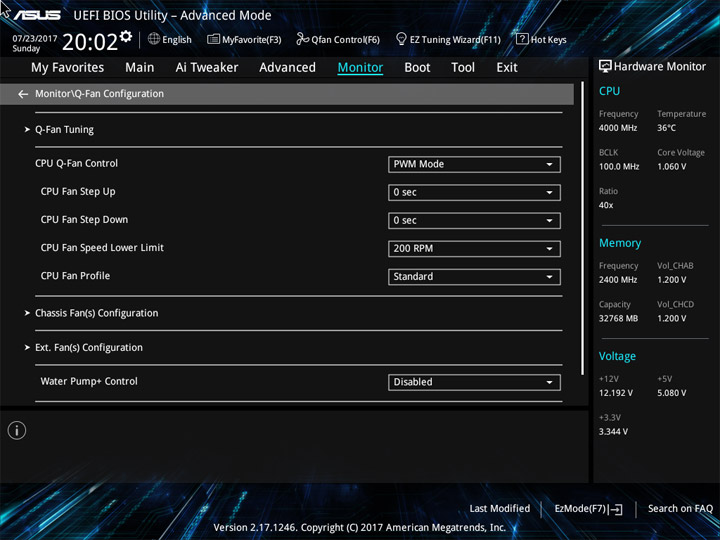This screenshot has width=720, height=540.
Task: Click the back arrow in Monitor\Q-Fan Configuration header
Action: (23, 94)
